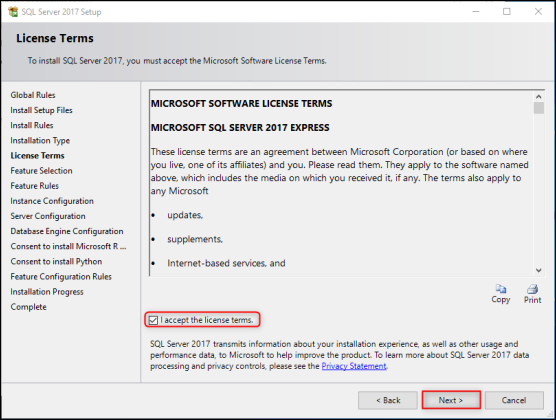Click the license text scroll down arrow
The width and height of the screenshot is (556, 420).
539,270
